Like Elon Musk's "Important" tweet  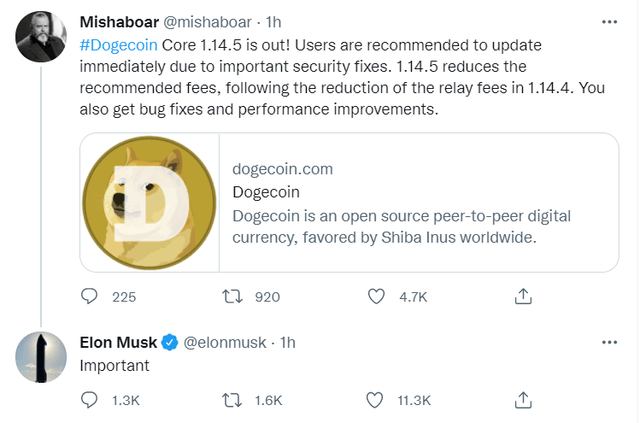(377, 400)
